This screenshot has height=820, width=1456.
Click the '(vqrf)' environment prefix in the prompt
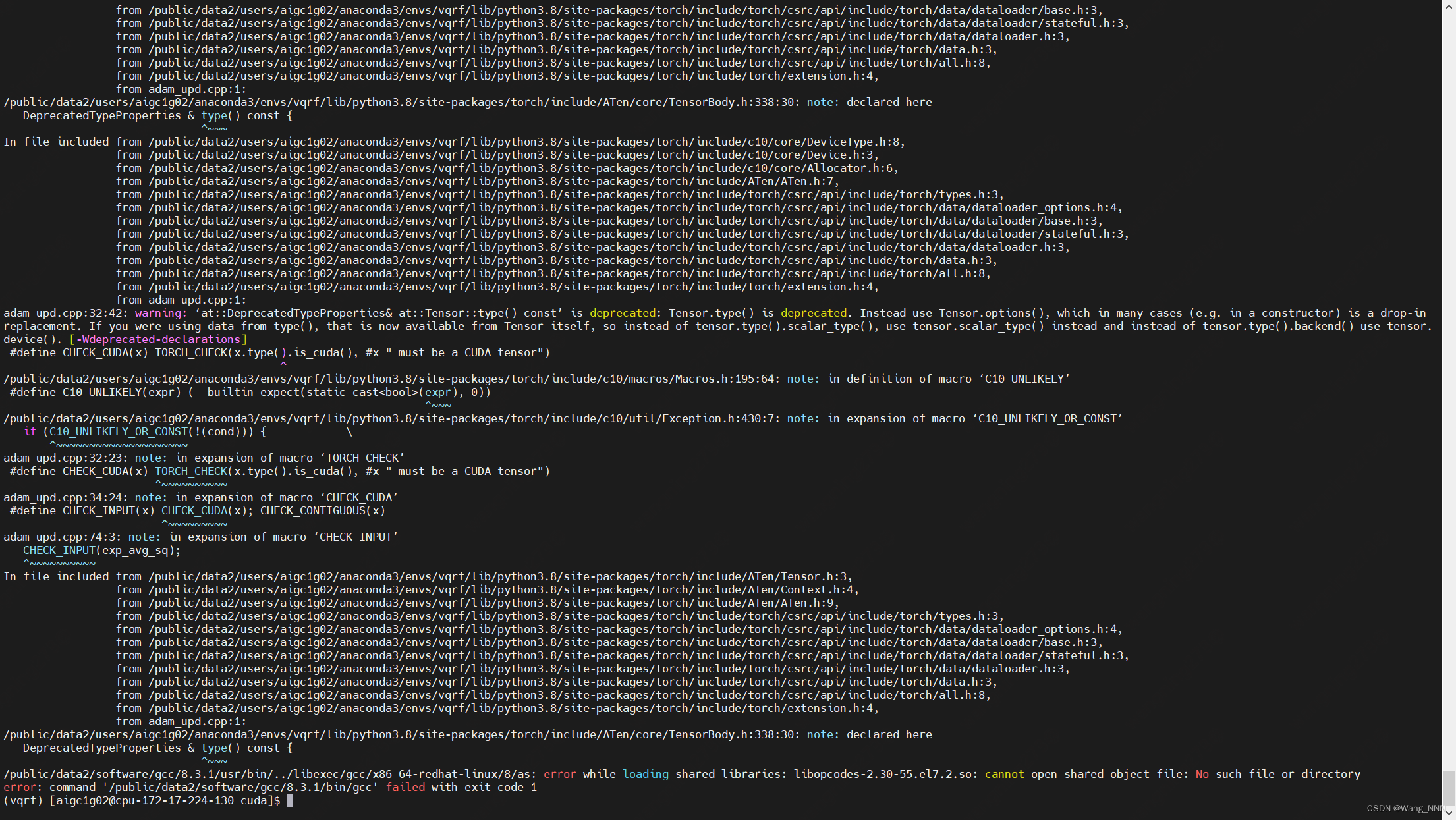(22, 800)
